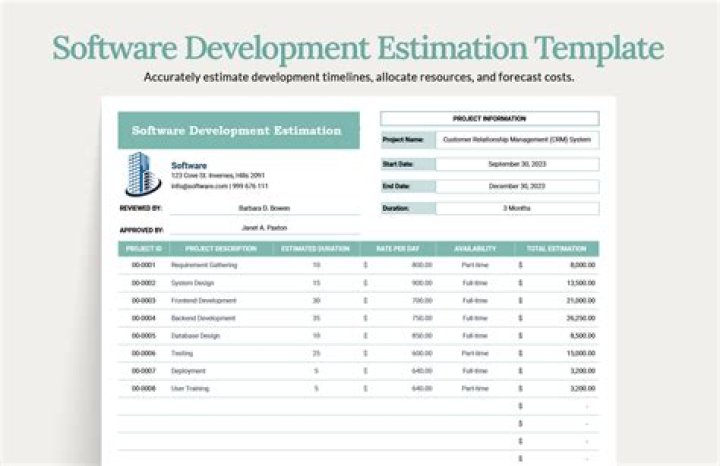Screen dimensions: 720x466
Task: Select the company street address line
Action: (218, 175)
